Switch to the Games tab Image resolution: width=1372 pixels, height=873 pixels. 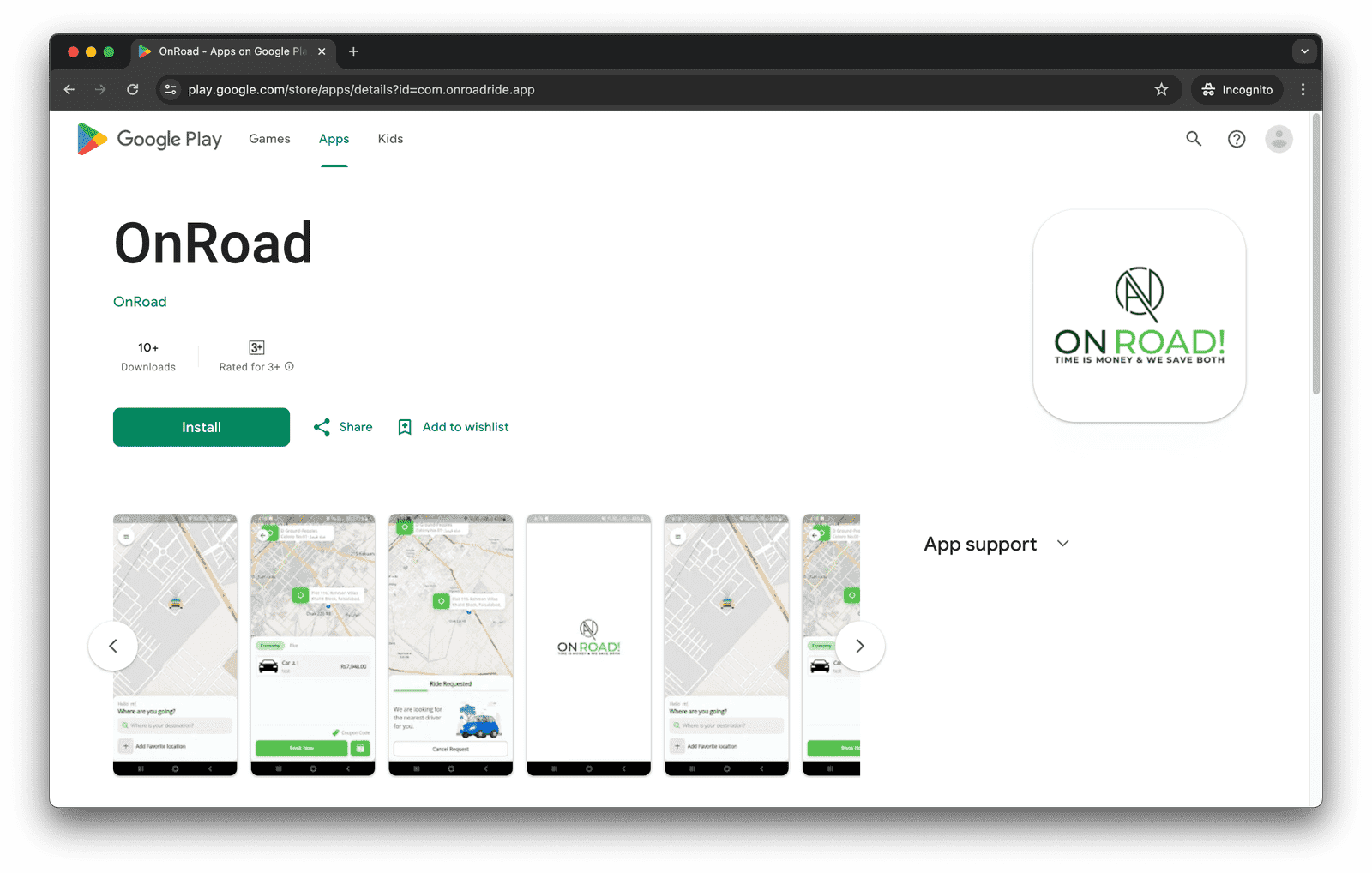(x=269, y=138)
